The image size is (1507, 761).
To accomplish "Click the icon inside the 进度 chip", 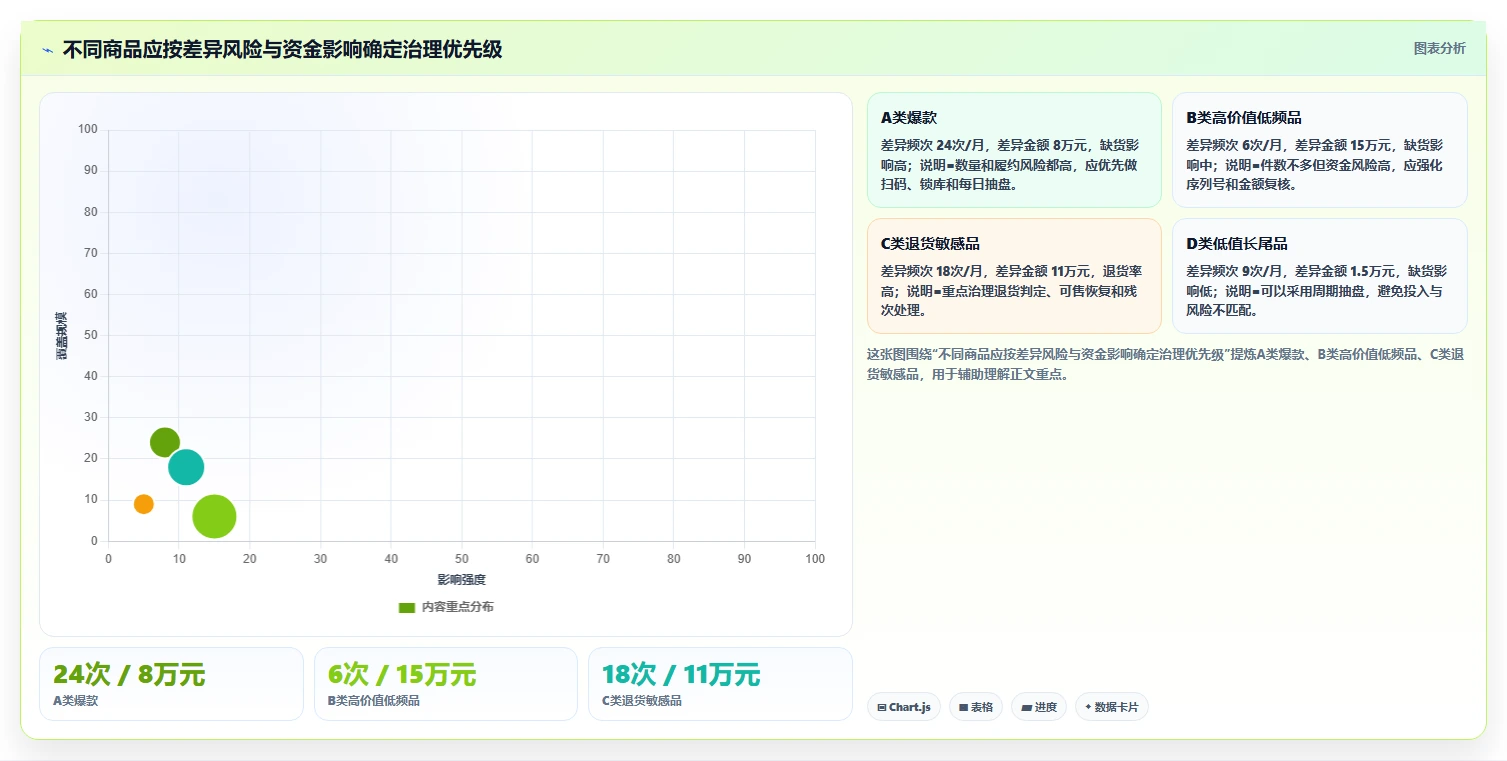I will coord(1026,708).
